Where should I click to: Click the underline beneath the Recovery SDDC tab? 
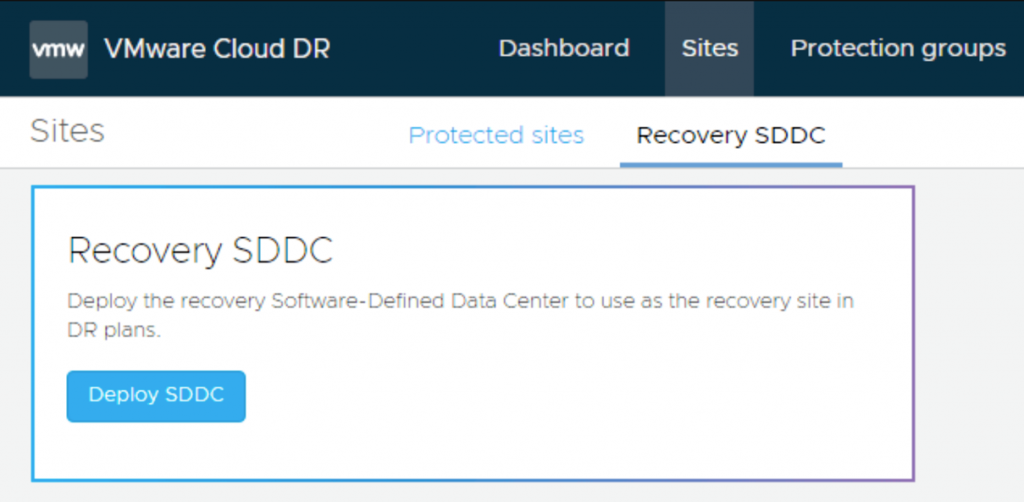click(x=731, y=164)
